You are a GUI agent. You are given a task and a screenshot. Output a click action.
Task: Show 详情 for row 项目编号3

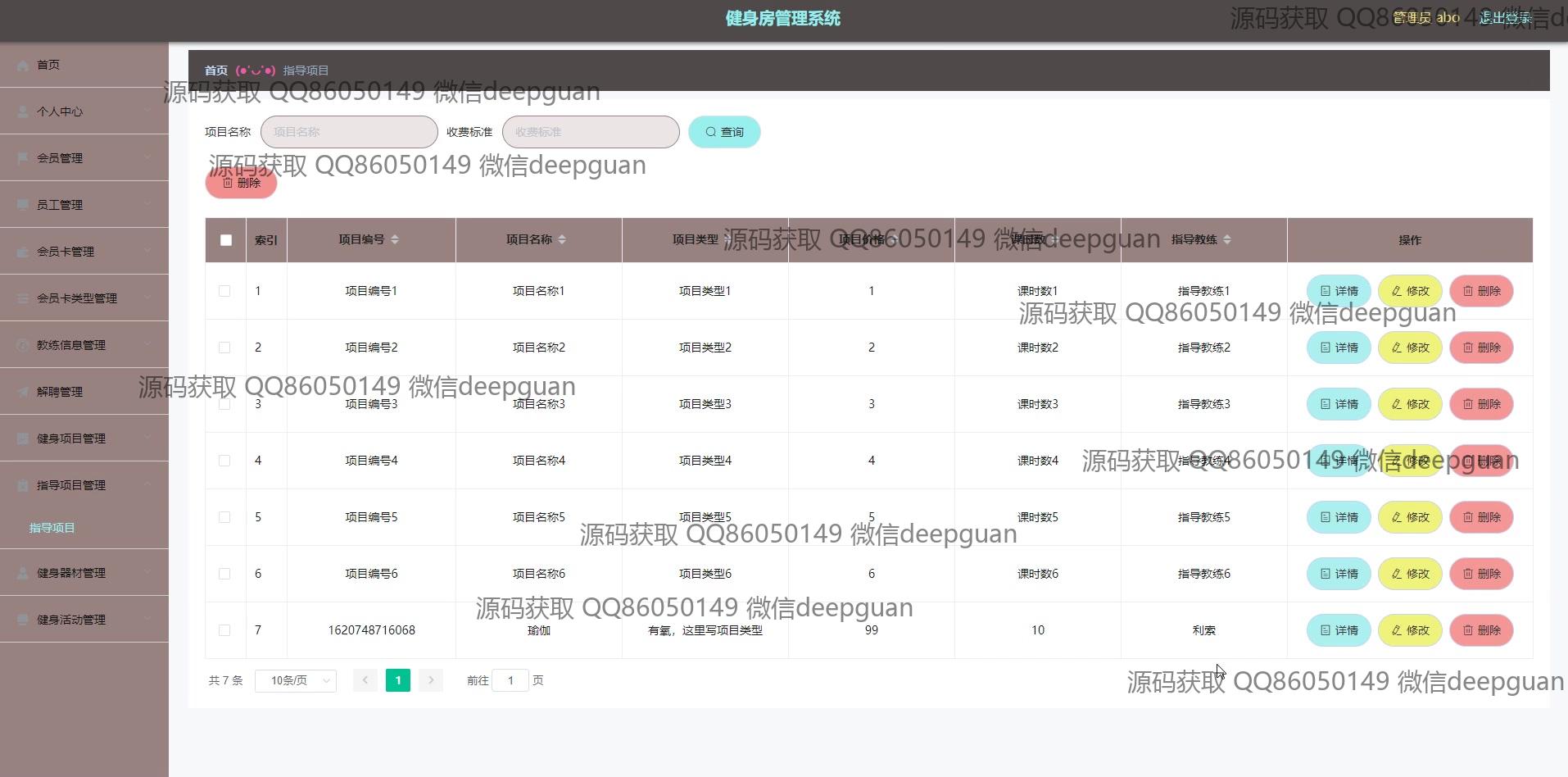(1339, 404)
